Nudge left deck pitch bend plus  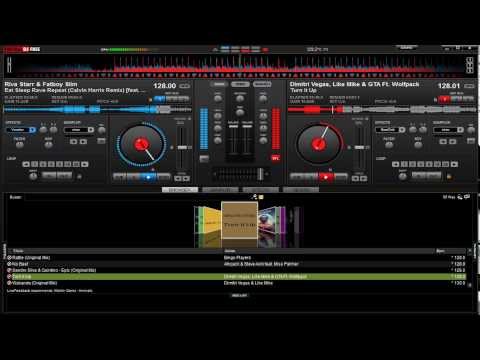click(x=186, y=179)
